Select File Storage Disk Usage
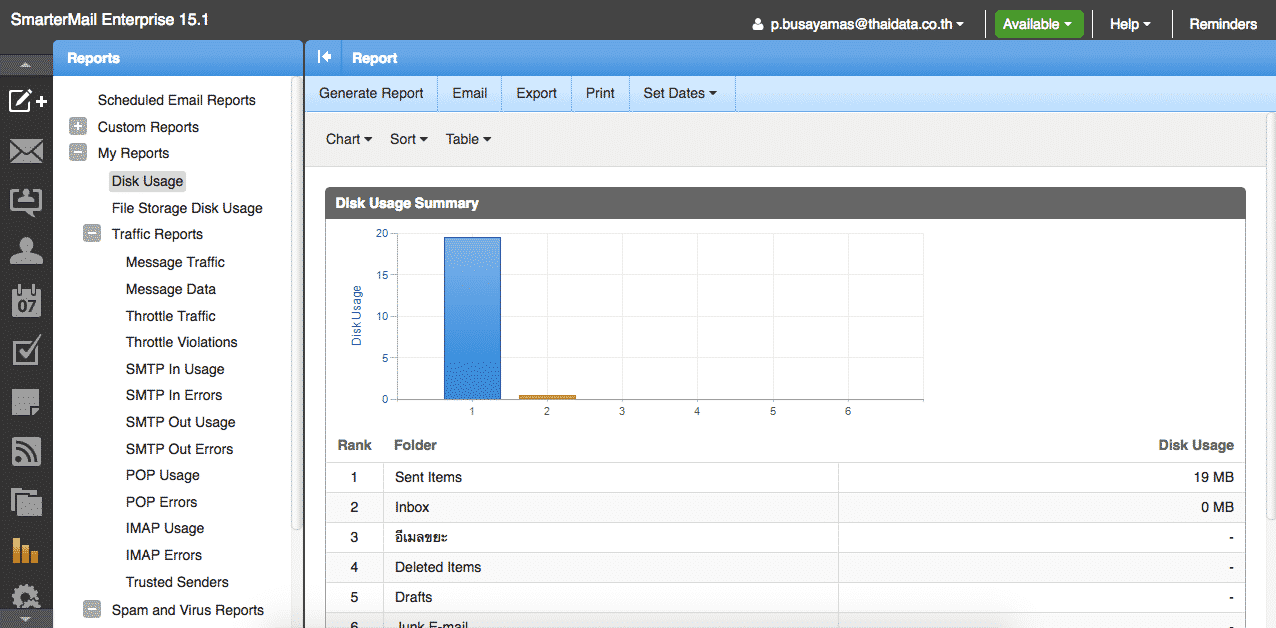 (187, 208)
